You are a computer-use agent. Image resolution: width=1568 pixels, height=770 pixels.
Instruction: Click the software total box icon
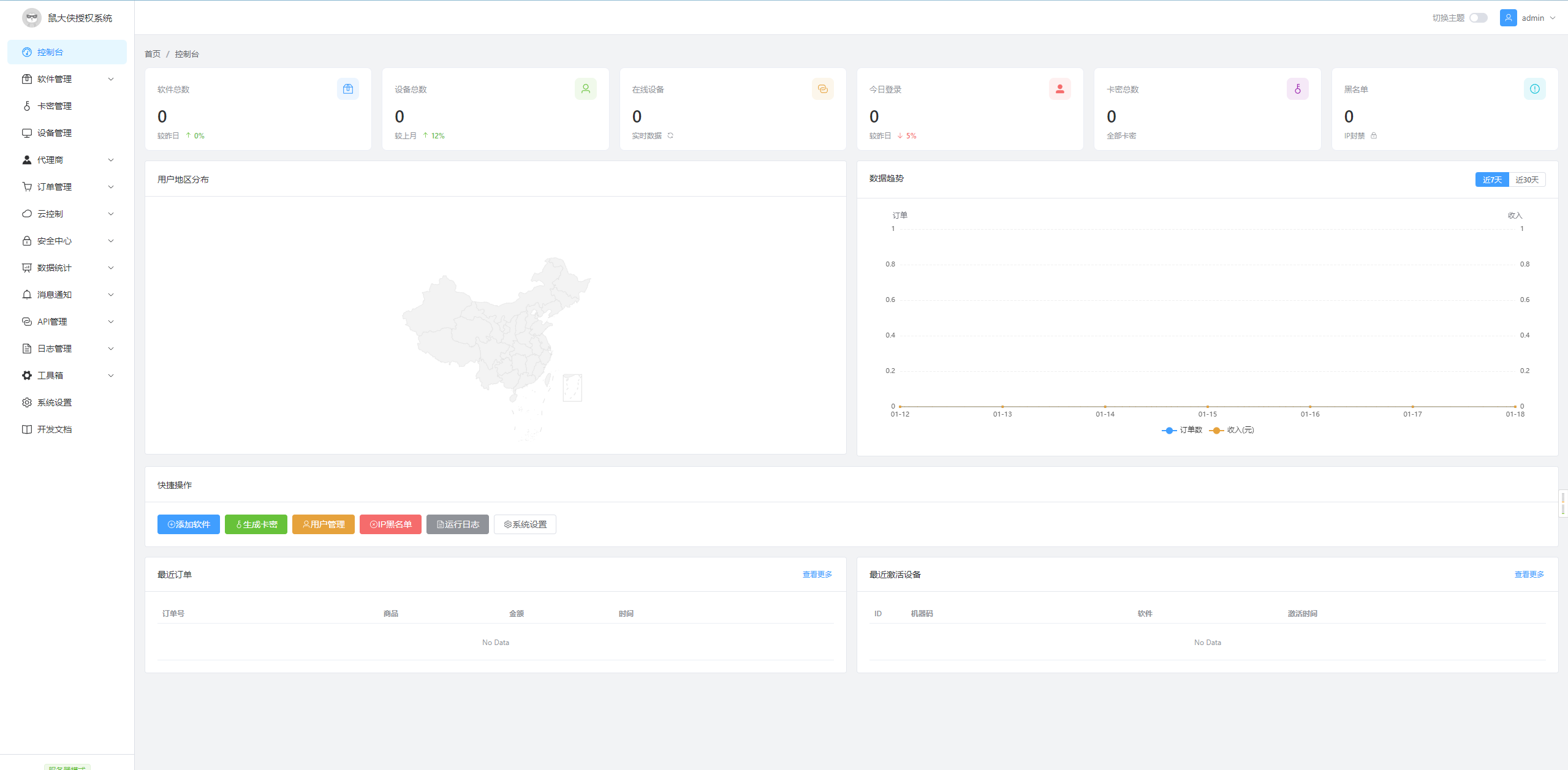point(347,89)
